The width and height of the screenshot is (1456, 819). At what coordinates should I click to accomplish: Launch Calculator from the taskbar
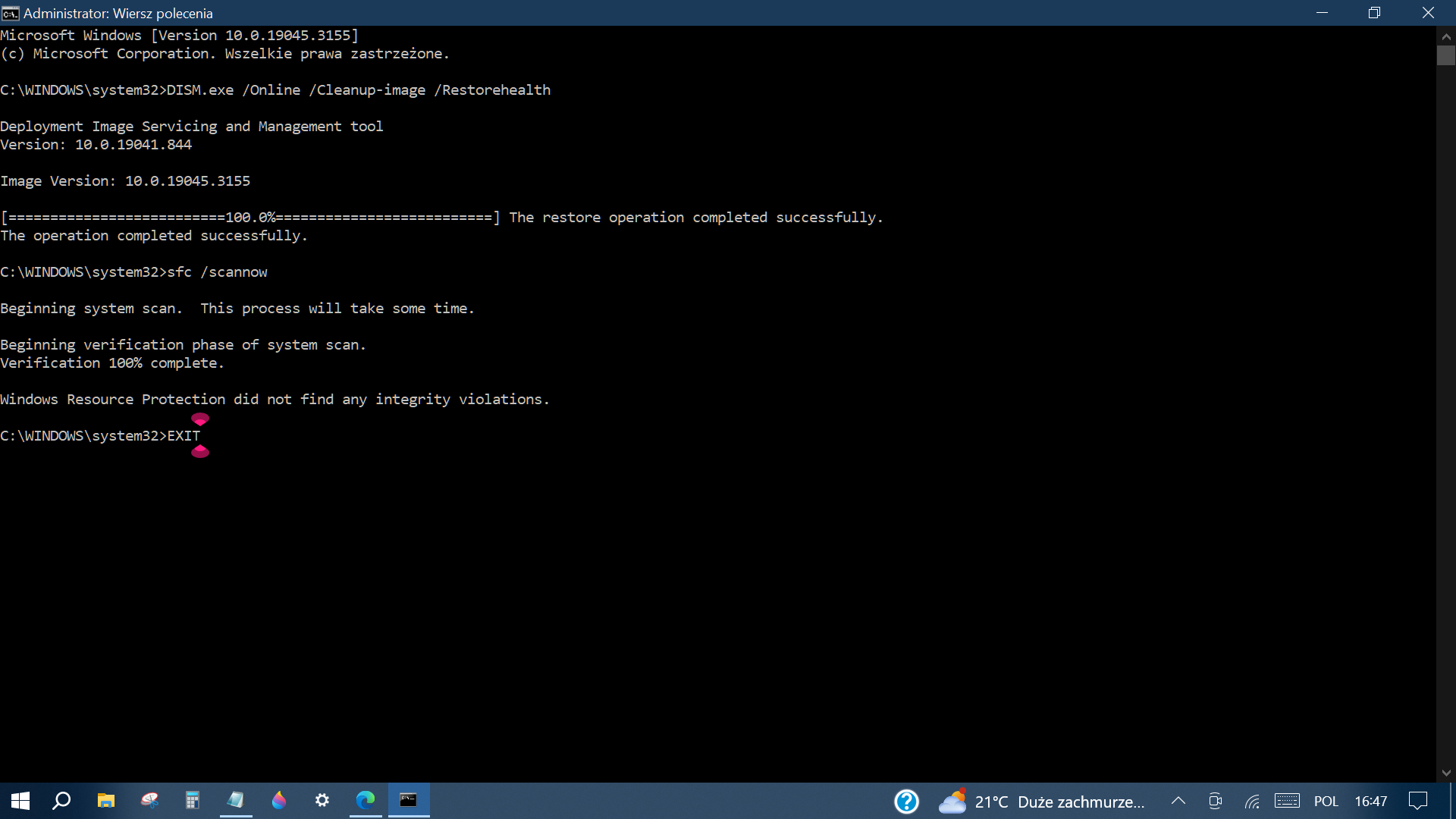pyautogui.click(x=193, y=800)
